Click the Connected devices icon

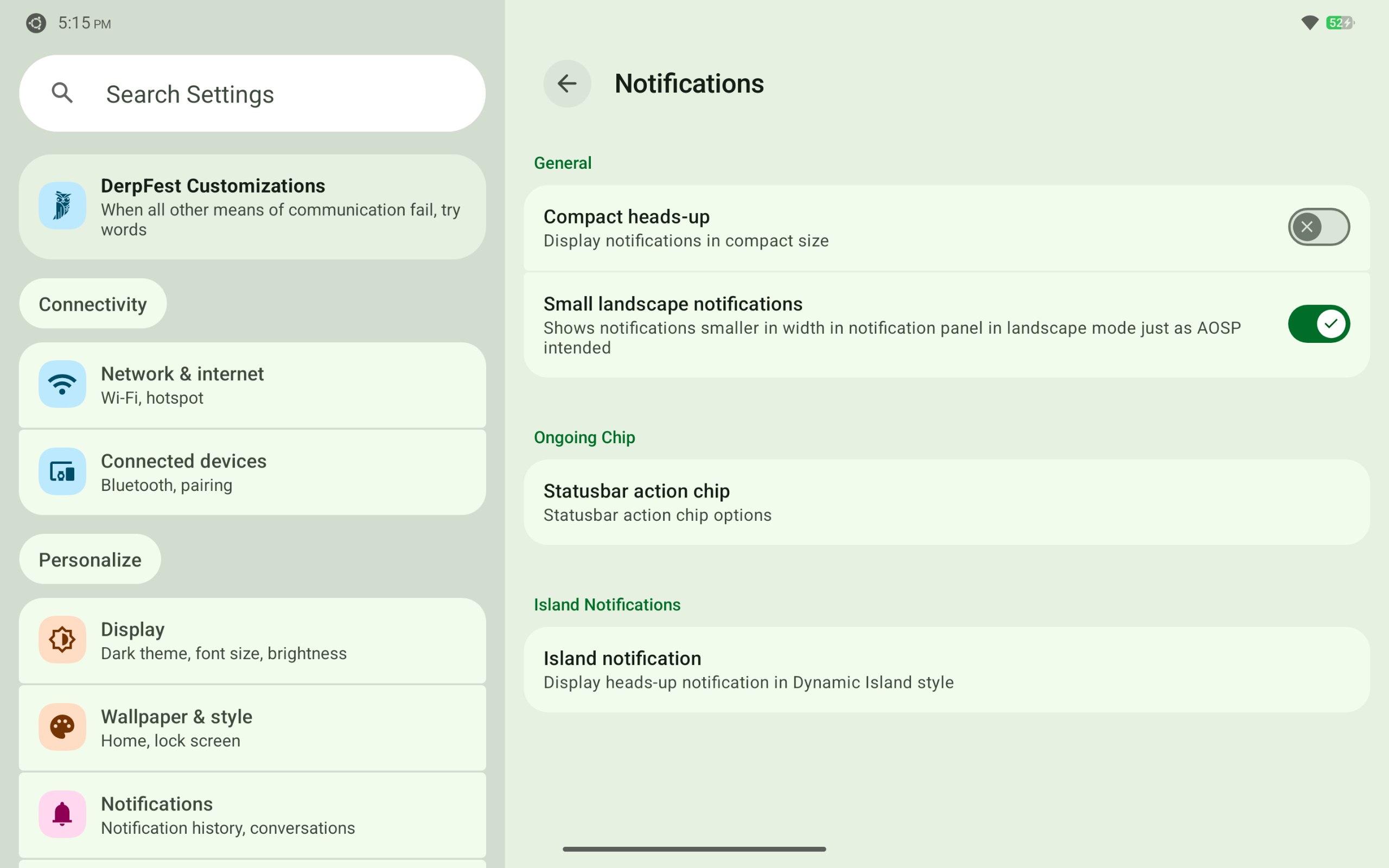tap(62, 471)
